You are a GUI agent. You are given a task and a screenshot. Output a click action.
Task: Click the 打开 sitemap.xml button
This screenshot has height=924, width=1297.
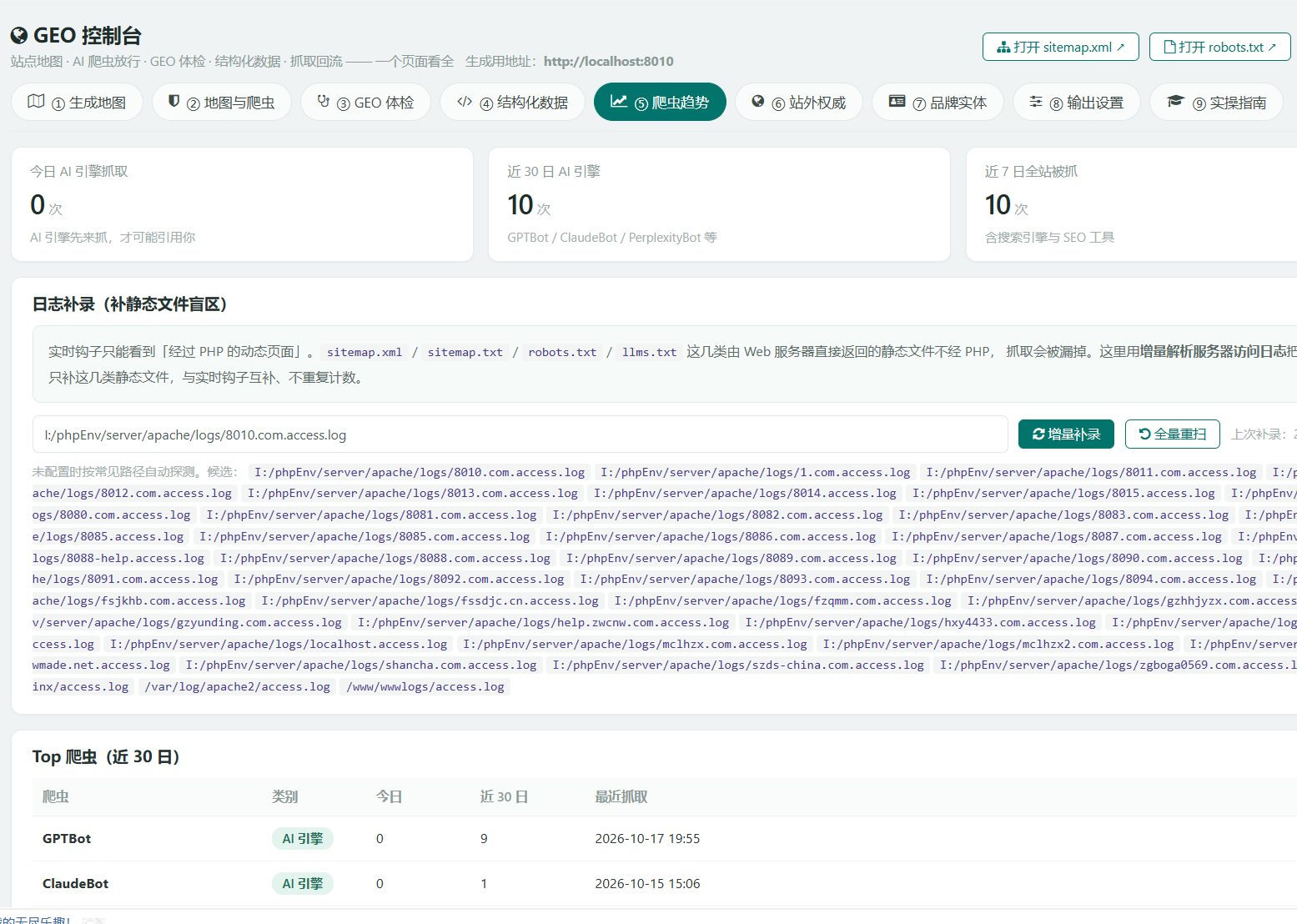coord(1060,47)
